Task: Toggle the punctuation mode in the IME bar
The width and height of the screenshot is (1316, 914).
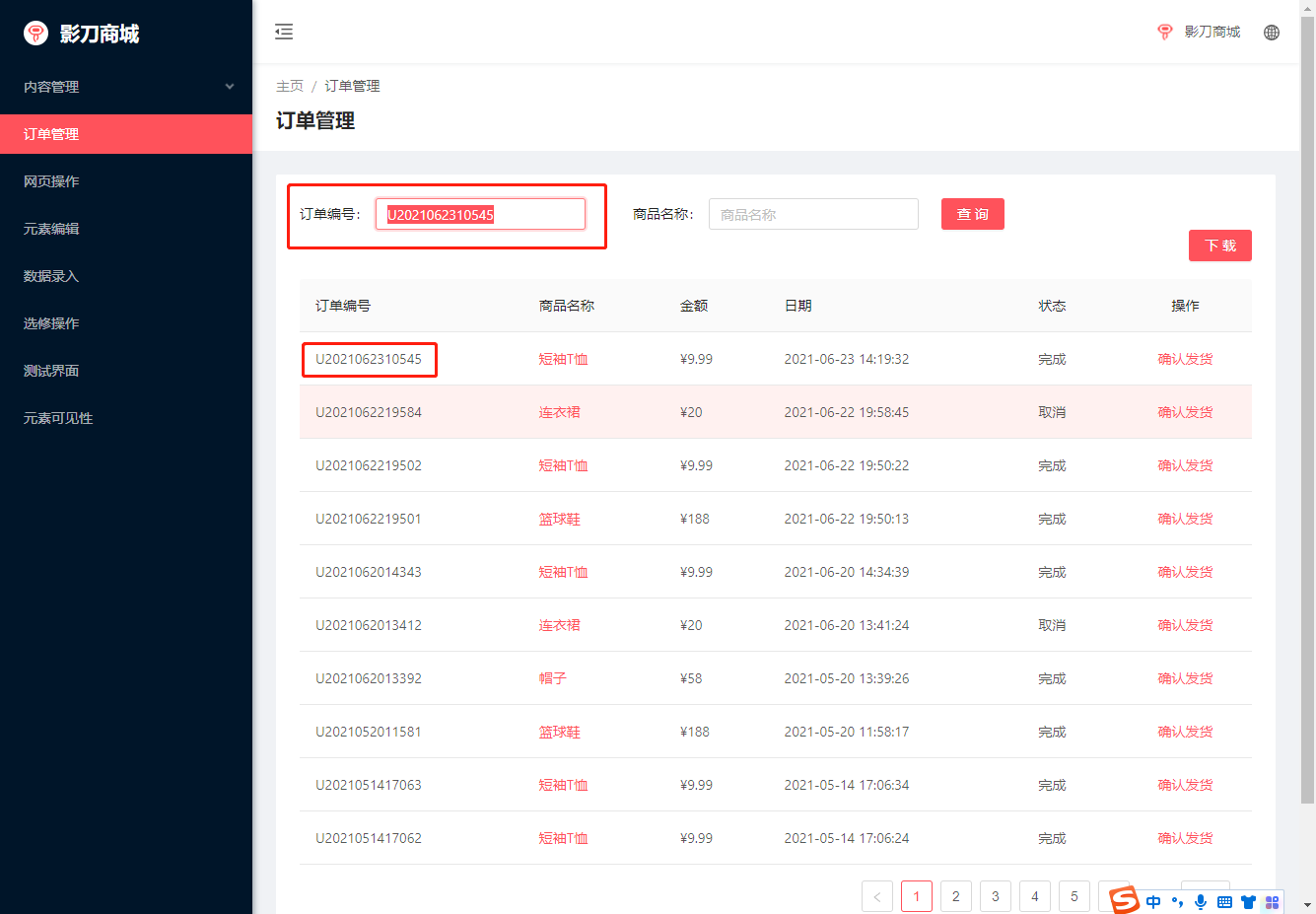Action: [1177, 902]
